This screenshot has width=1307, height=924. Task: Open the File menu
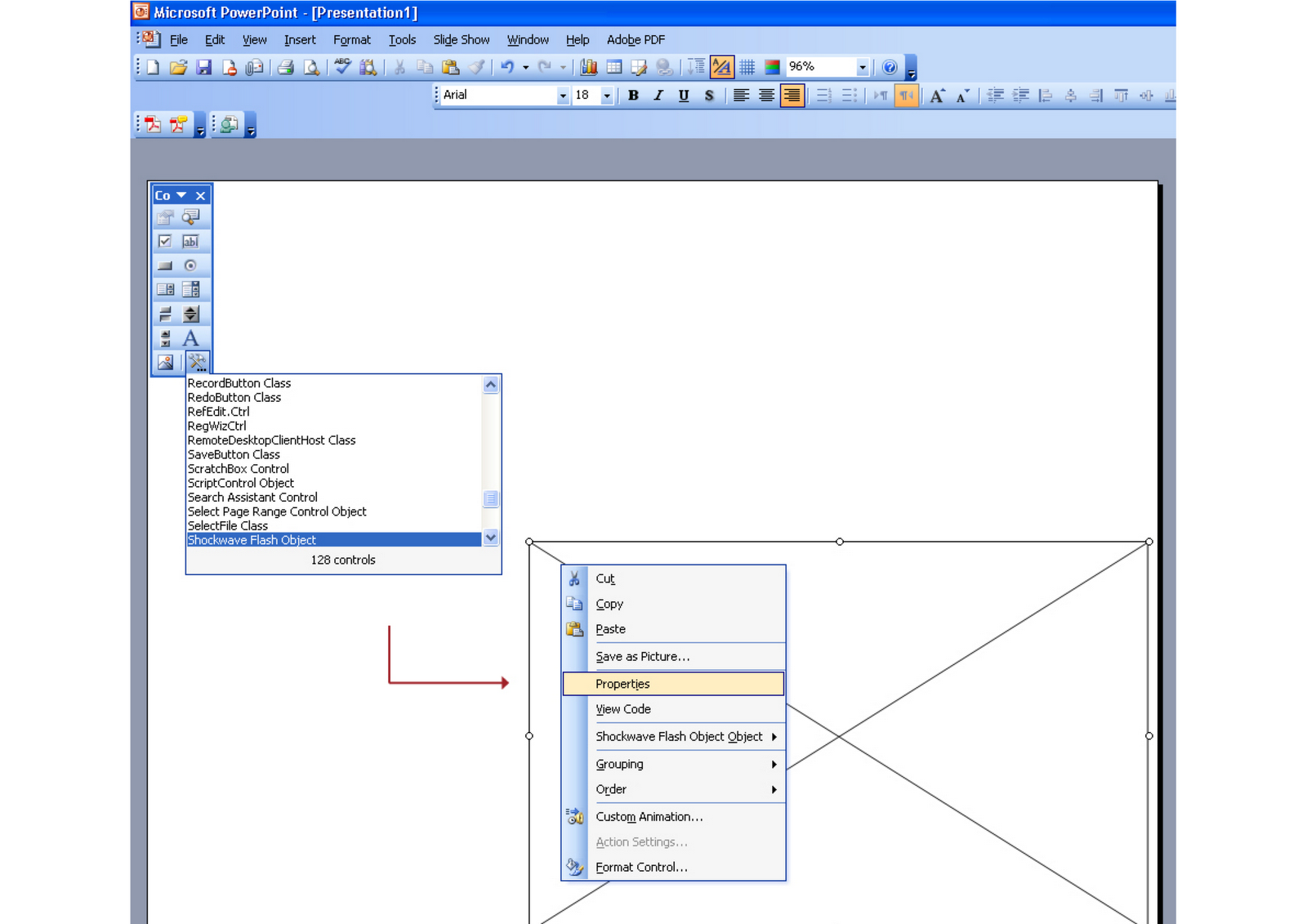179,40
